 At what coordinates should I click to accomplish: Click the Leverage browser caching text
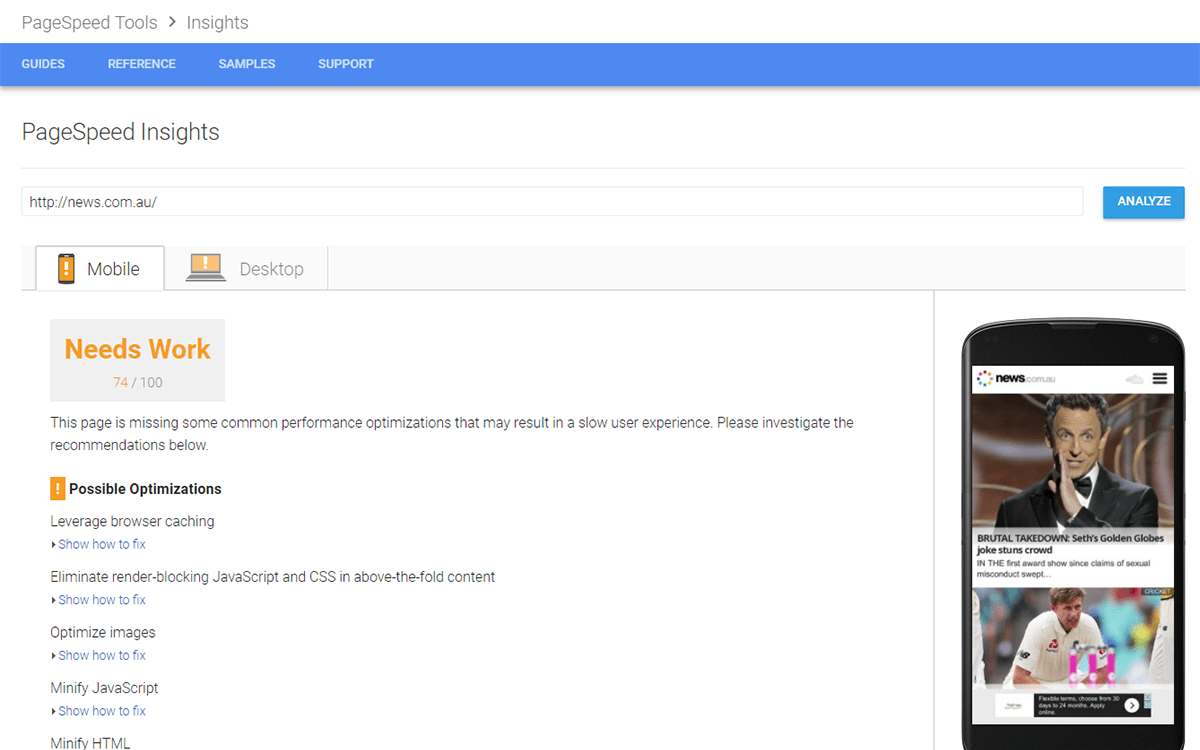tap(132, 521)
